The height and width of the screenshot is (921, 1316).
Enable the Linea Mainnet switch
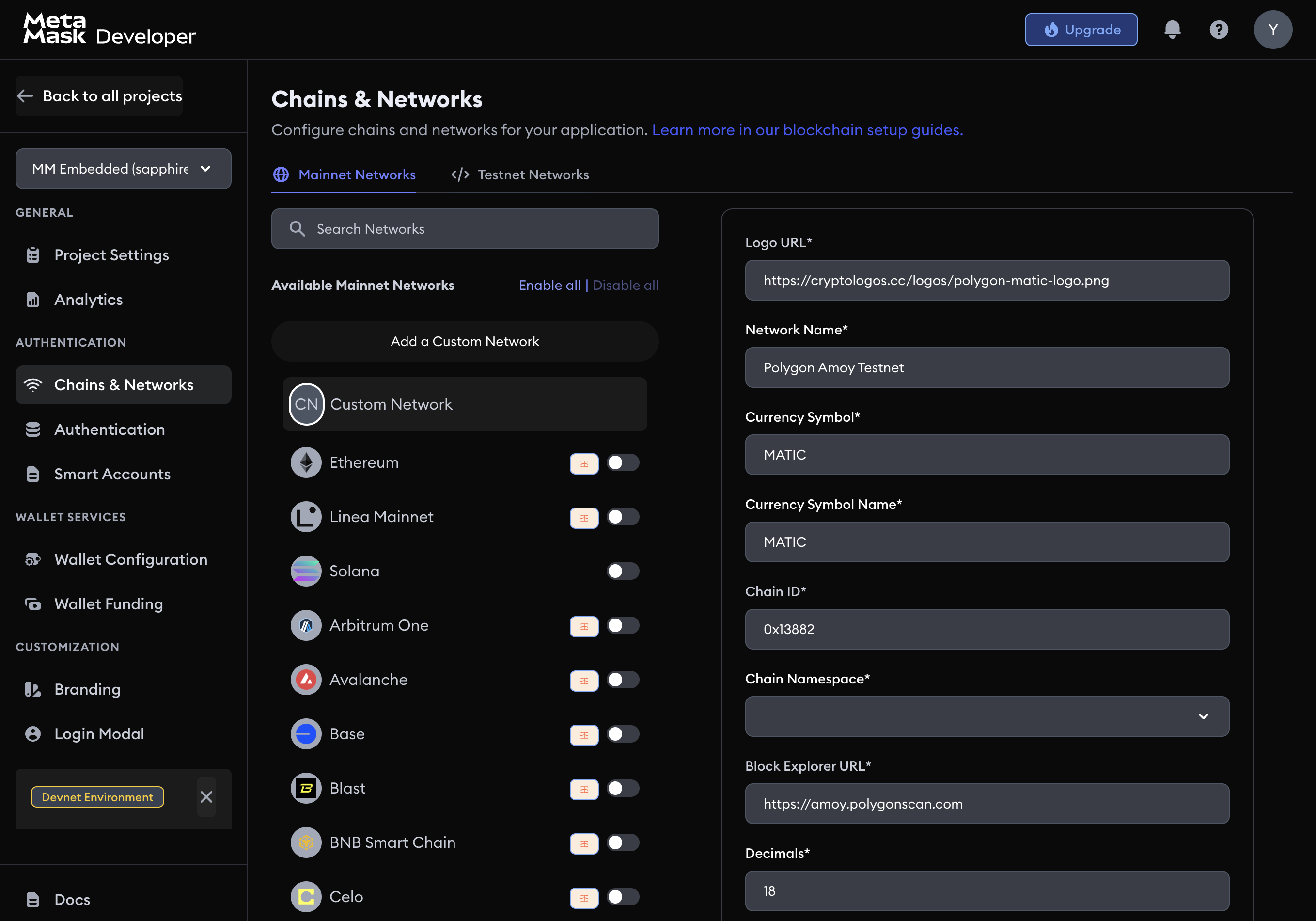623,517
